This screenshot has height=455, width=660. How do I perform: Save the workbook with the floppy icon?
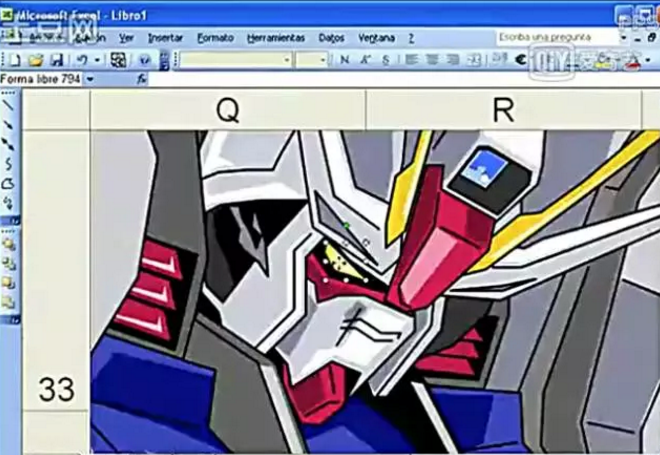point(57,61)
